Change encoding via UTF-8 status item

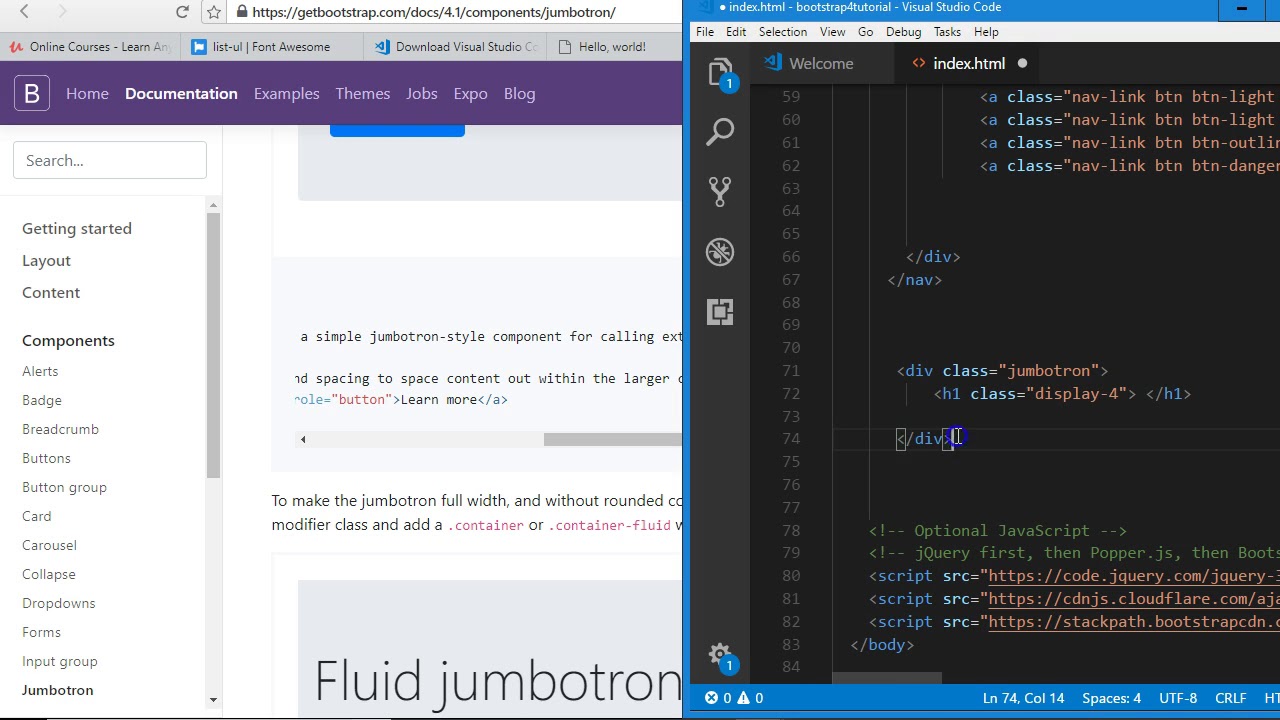(x=1177, y=698)
